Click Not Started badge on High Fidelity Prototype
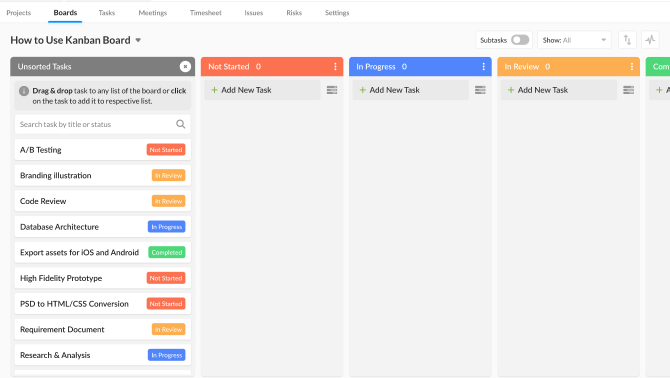Viewport: 670px width, 378px height. pos(166,278)
